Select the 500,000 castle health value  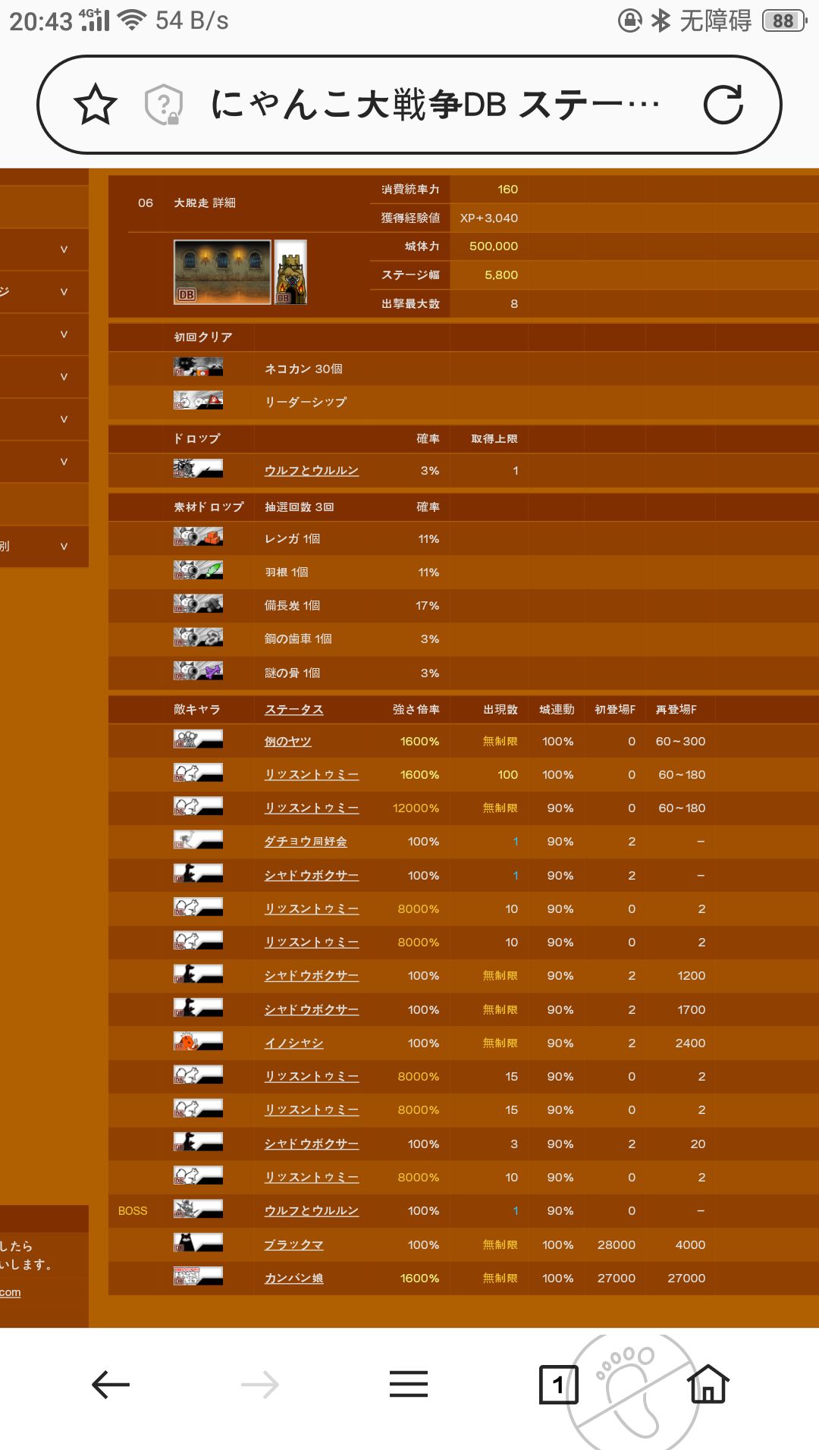coord(494,246)
